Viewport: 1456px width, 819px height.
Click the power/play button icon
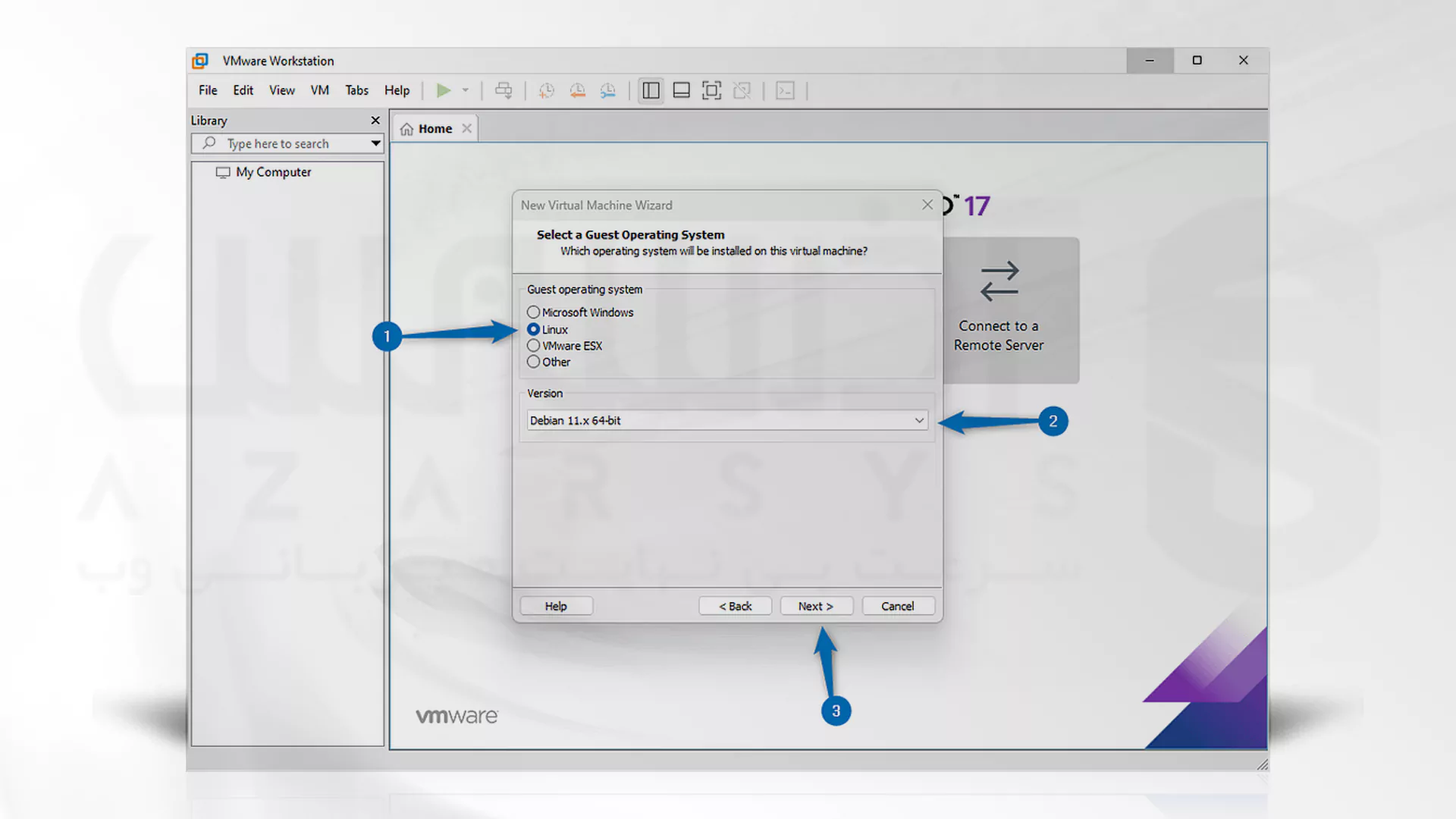[443, 90]
